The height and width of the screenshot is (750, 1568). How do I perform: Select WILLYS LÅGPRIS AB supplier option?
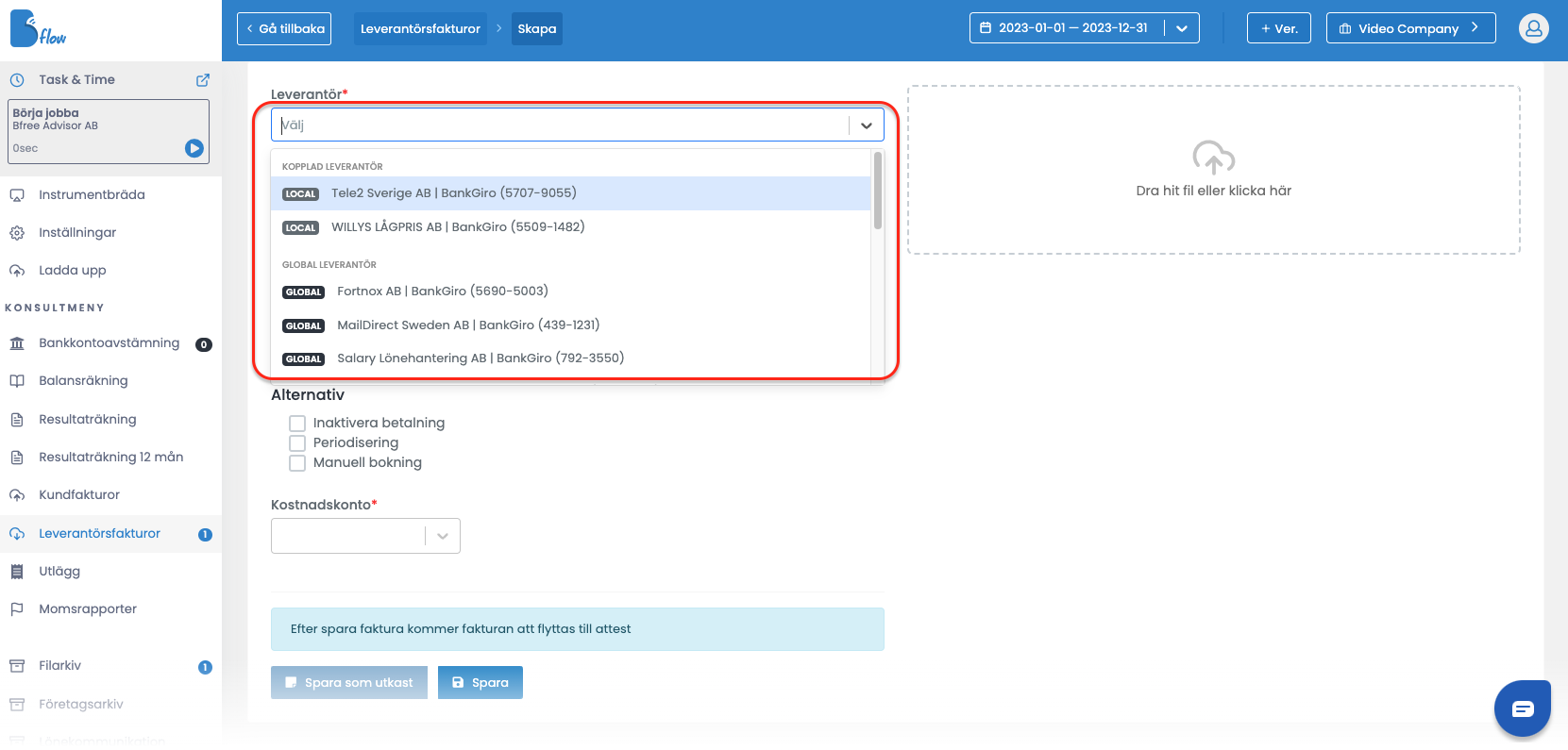pos(570,227)
